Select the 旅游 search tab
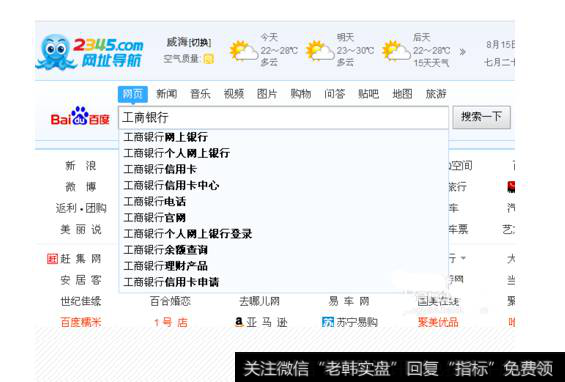 [x=436, y=94]
